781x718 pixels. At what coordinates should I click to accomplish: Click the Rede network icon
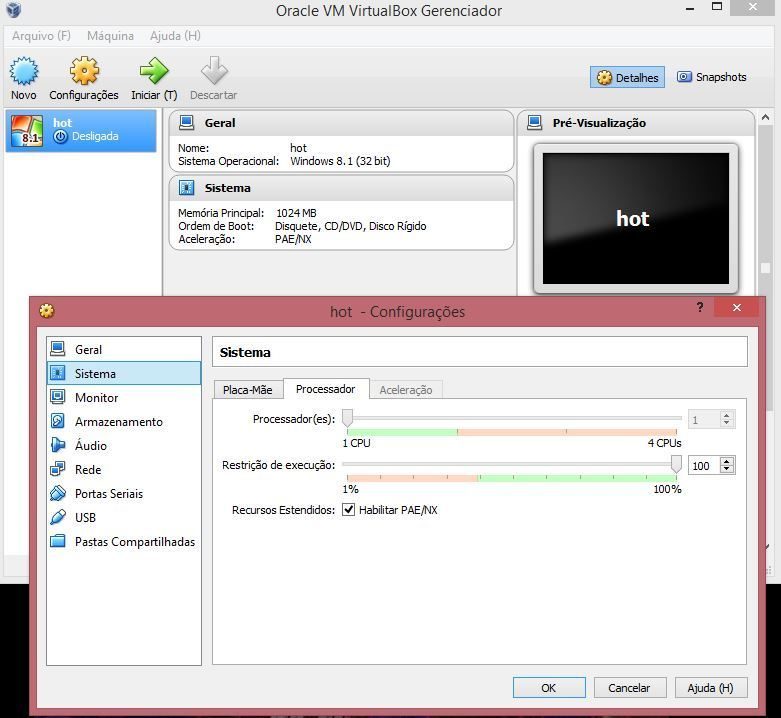tap(58, 469)
